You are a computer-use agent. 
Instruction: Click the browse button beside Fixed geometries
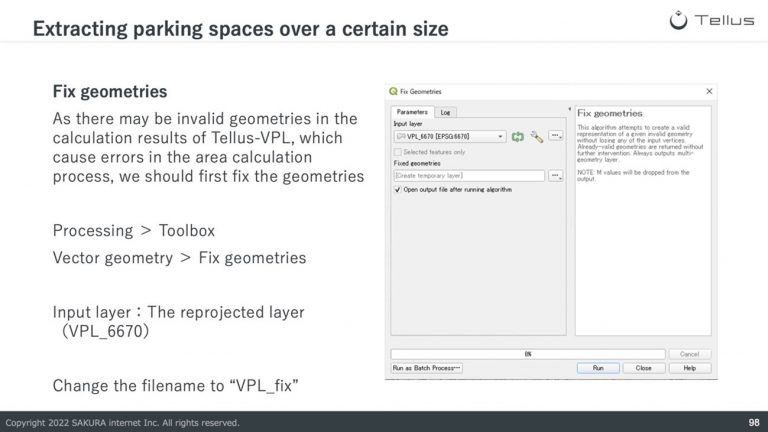pos(555,175)
